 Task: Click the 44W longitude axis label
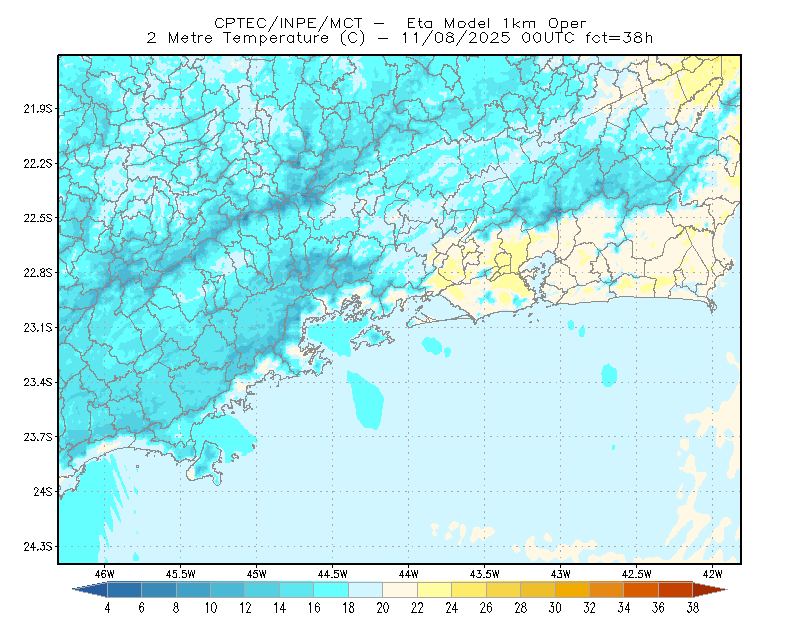coord(408,574)
